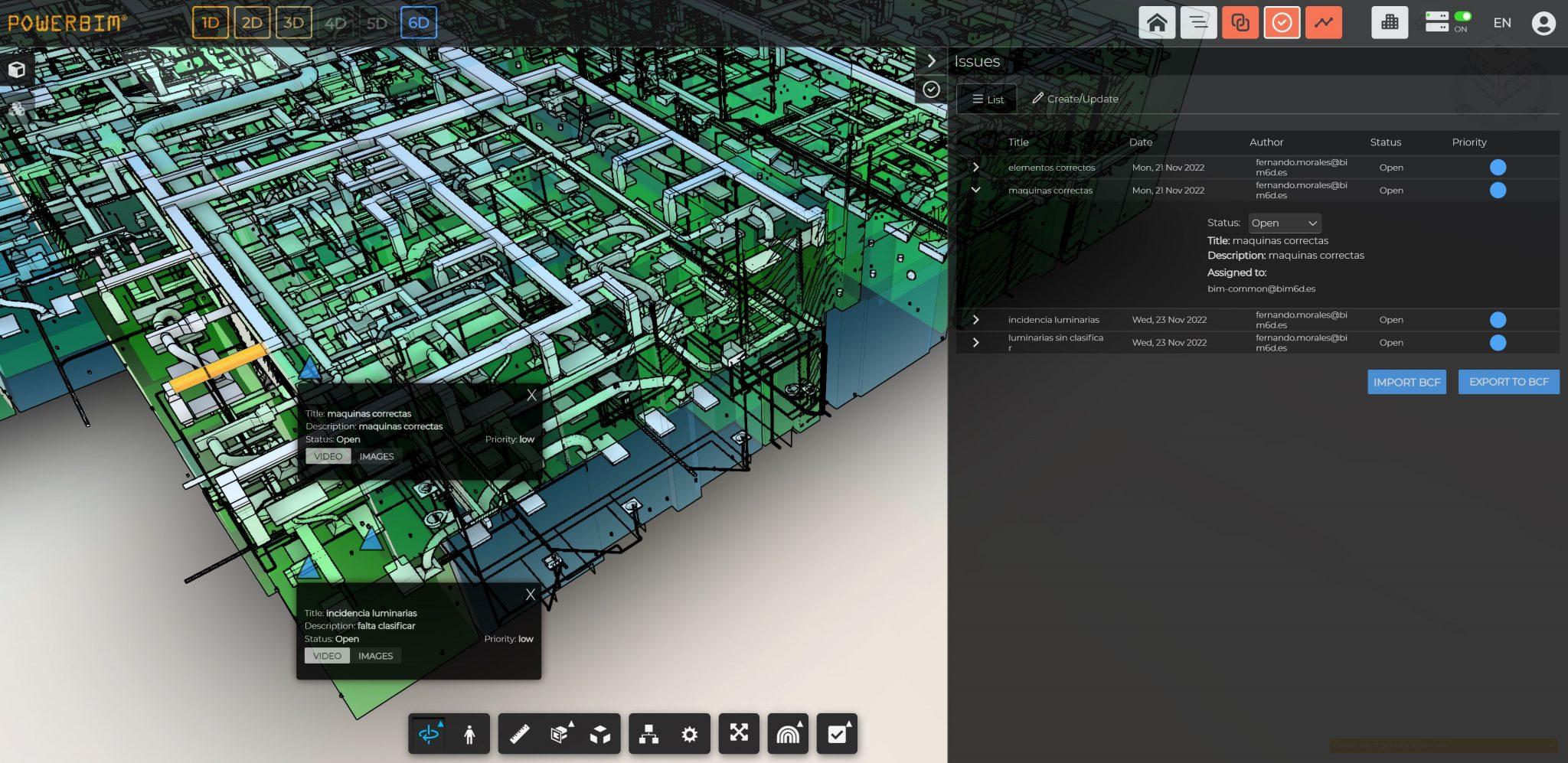Viewport: 1568px width, 763px height.
Task: Click the orbit tool's dropdown triangle
Action: pyautogui.click(x=440, y=722)
